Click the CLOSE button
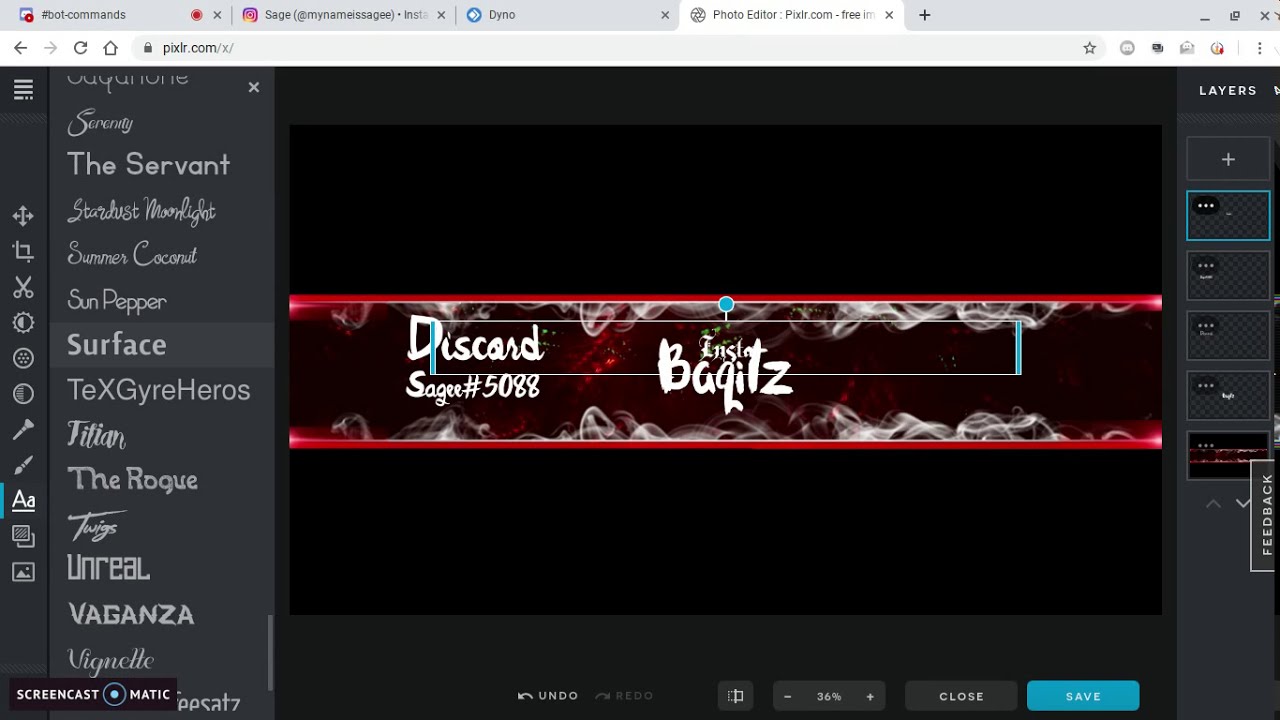Image resolution: width=1280 pixels, height=720 pixels. click(x=961, y=696)
